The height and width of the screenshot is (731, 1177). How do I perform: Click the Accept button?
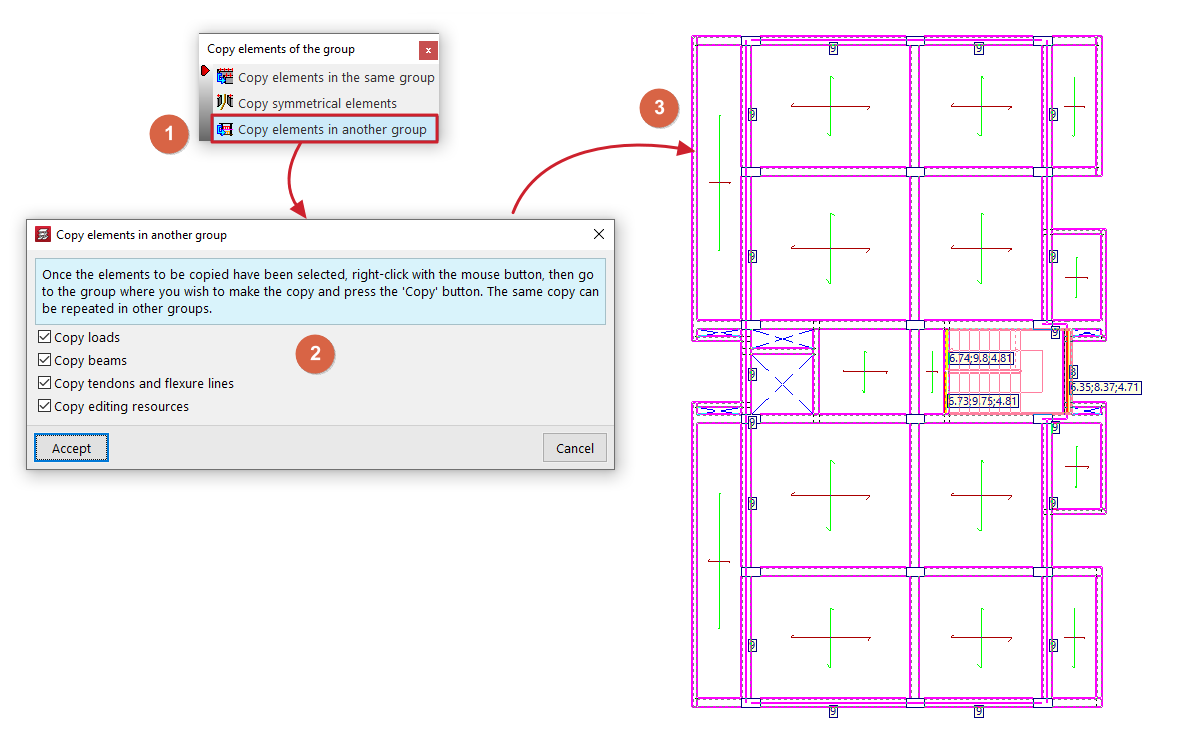71,448
